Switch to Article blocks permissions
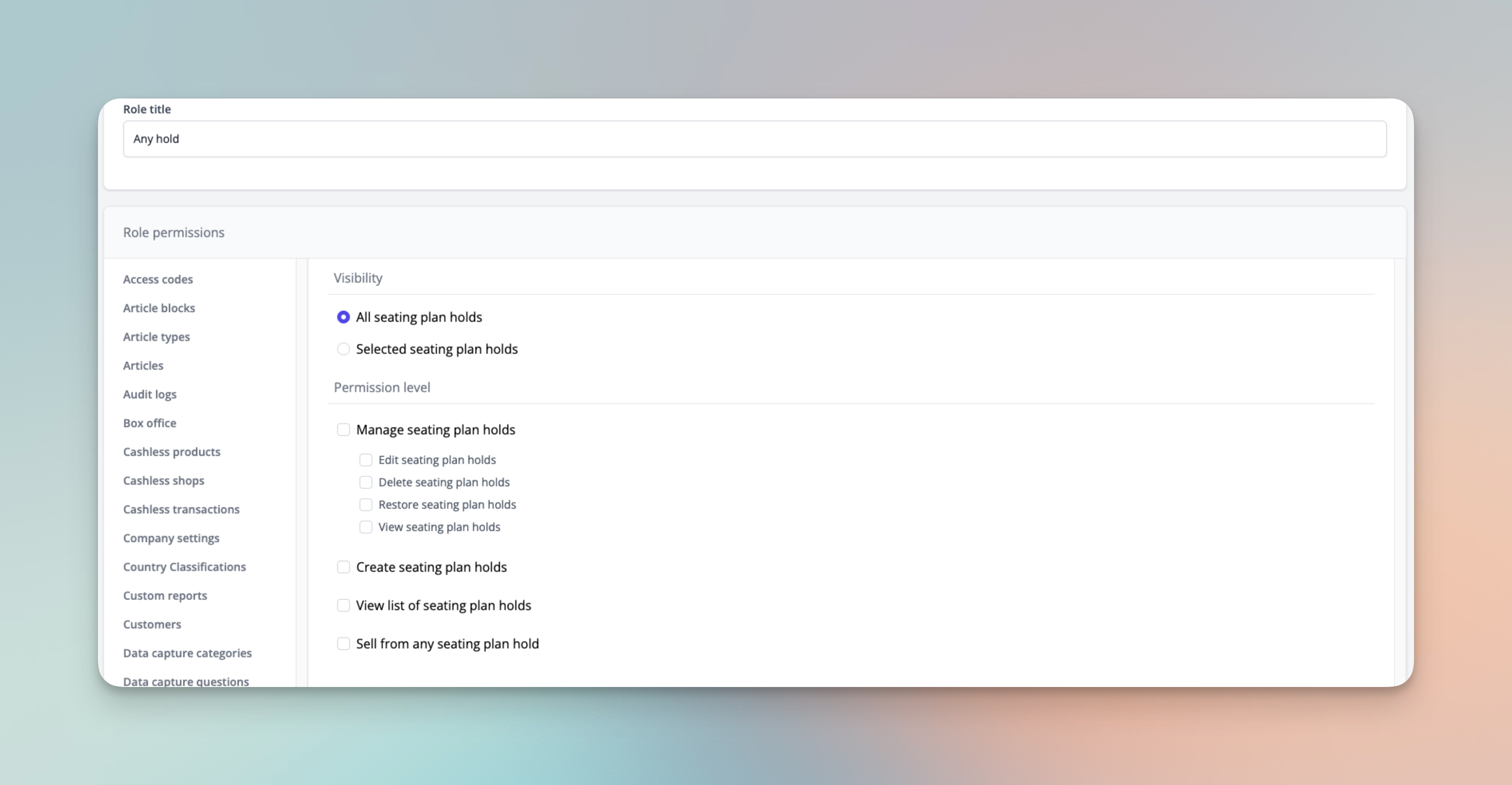Image resolution: width=1512 pixels, height=785 pixels. tap(159, 308)
